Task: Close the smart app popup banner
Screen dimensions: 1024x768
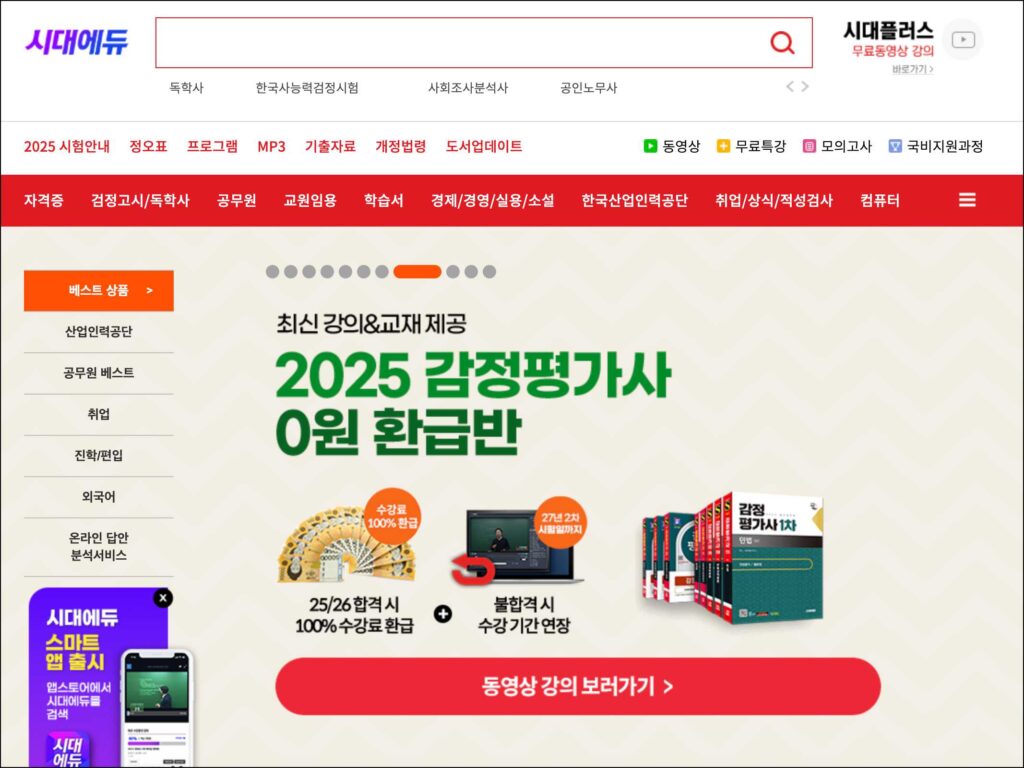Action: [163, 598]
